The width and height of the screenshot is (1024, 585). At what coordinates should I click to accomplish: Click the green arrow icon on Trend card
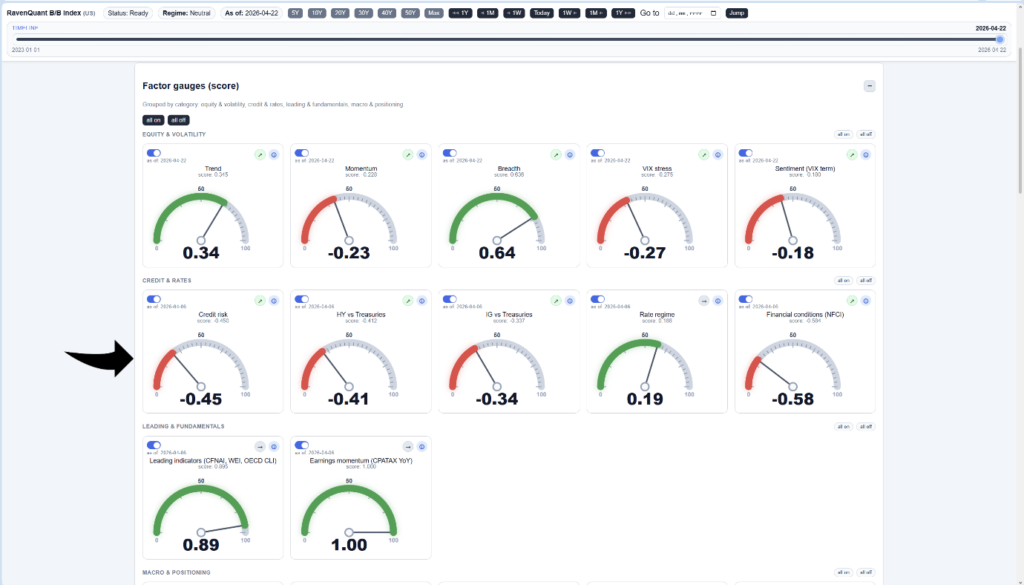(x=259, y=155)
